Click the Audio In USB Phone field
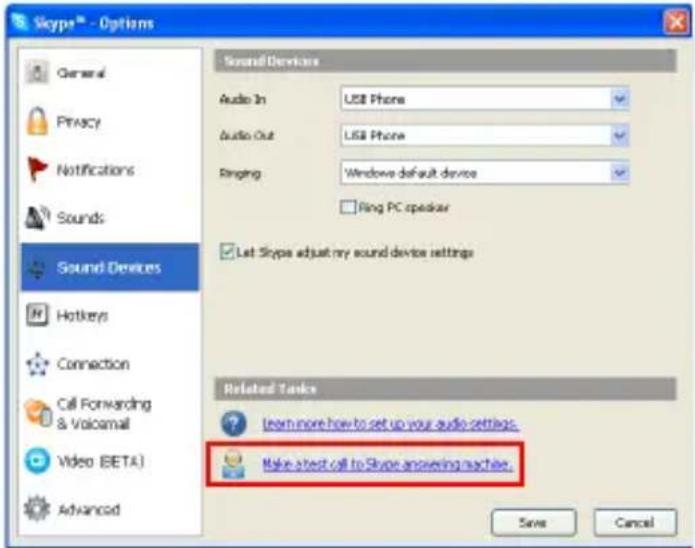Screen dimensions: 695x548 pos(484,99)
